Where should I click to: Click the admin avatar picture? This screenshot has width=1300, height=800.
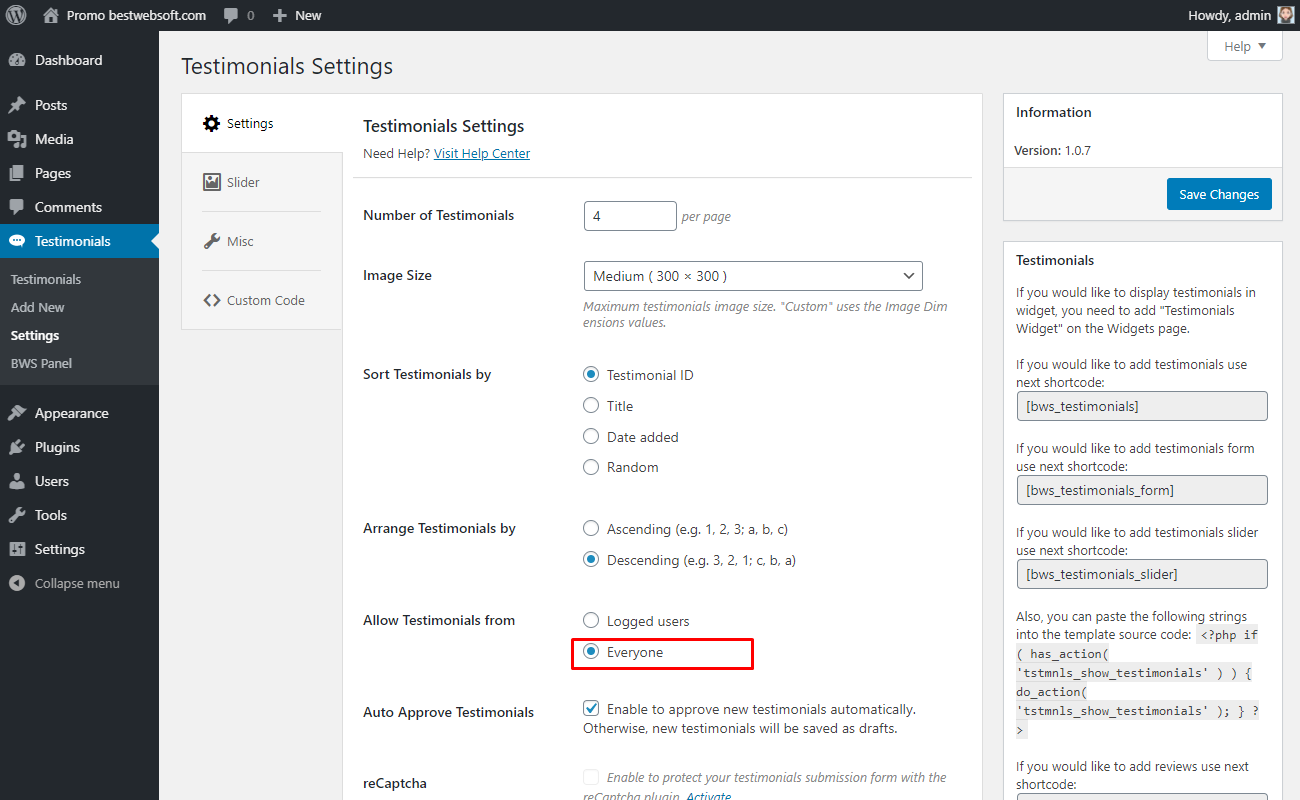(x=1286, y=15)
